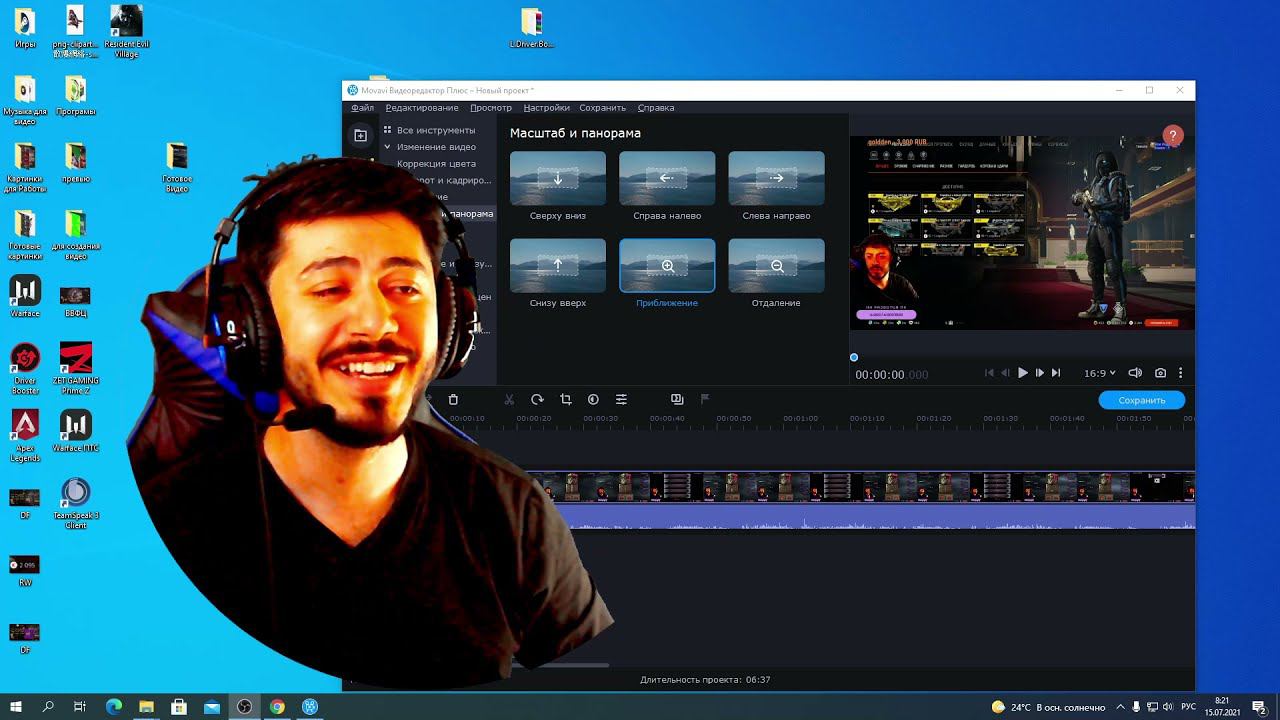The width and height of the screenshot is (1280, 720).
Task: Open the "Справка" menu
Action: [656, 108]
